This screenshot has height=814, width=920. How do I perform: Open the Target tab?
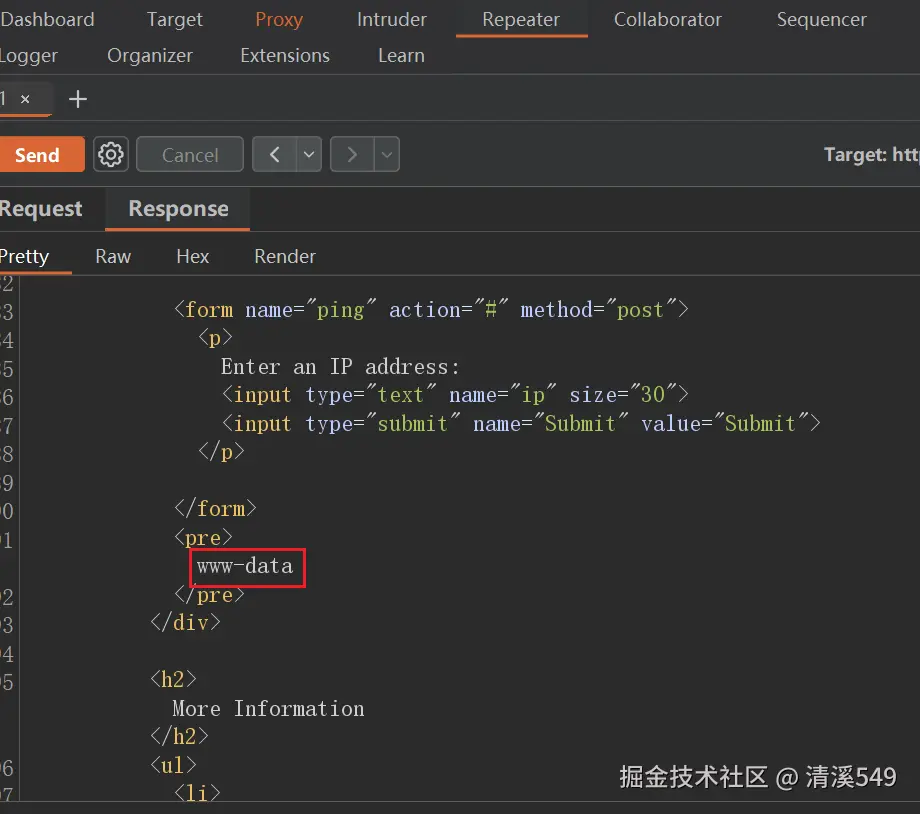pos(174,19)
